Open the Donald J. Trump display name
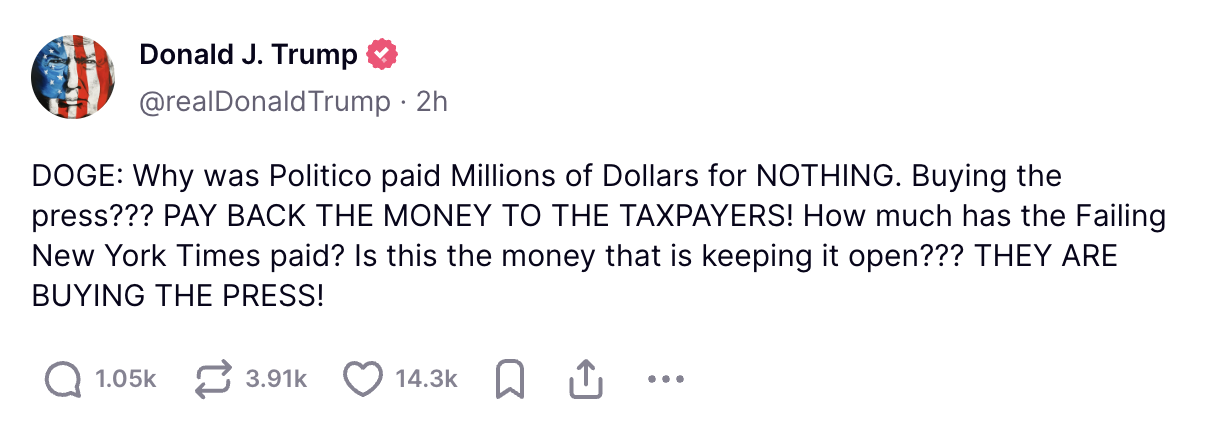1210x442 pixels. pos(248,55)
